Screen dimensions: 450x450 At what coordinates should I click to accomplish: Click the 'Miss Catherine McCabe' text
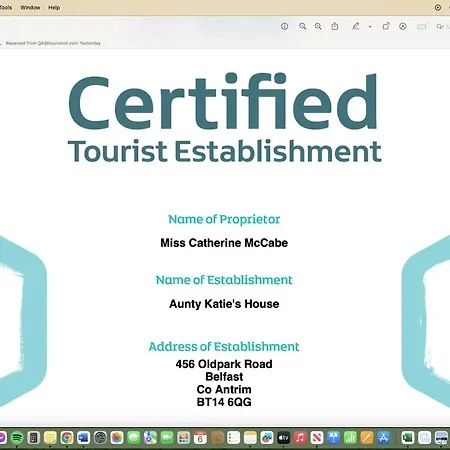pos(224,243)
